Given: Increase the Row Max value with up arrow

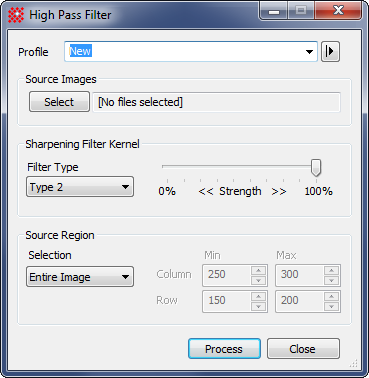Looking at the screenshot, I should coord(331,296).
